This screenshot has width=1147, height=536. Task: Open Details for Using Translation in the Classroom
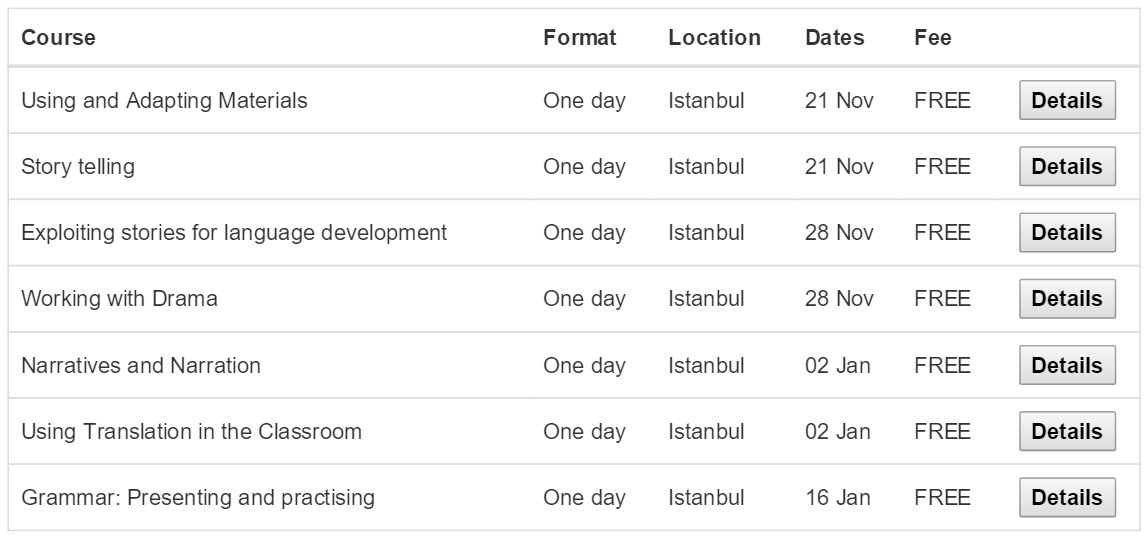(x=1066, y=432)
